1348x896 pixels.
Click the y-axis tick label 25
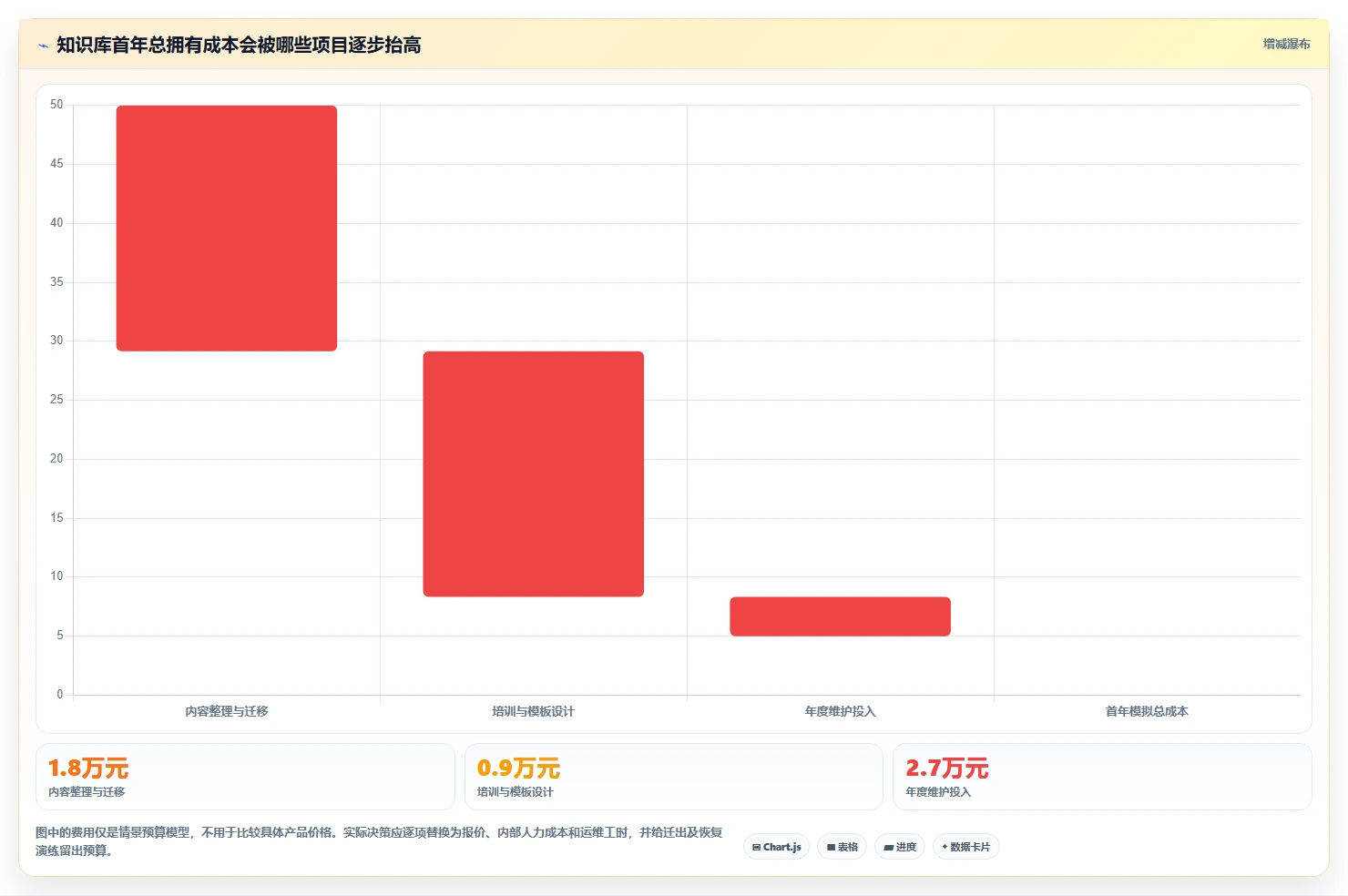tap(56, 400)
